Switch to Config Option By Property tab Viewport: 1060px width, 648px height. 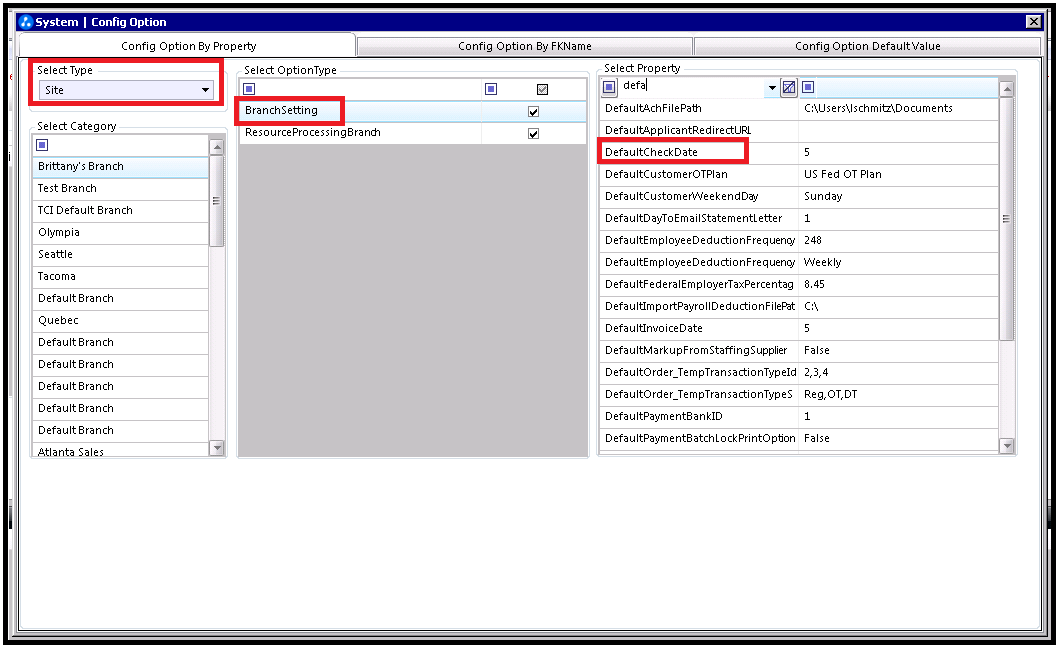pyautogui.click(x=189, y=46)
